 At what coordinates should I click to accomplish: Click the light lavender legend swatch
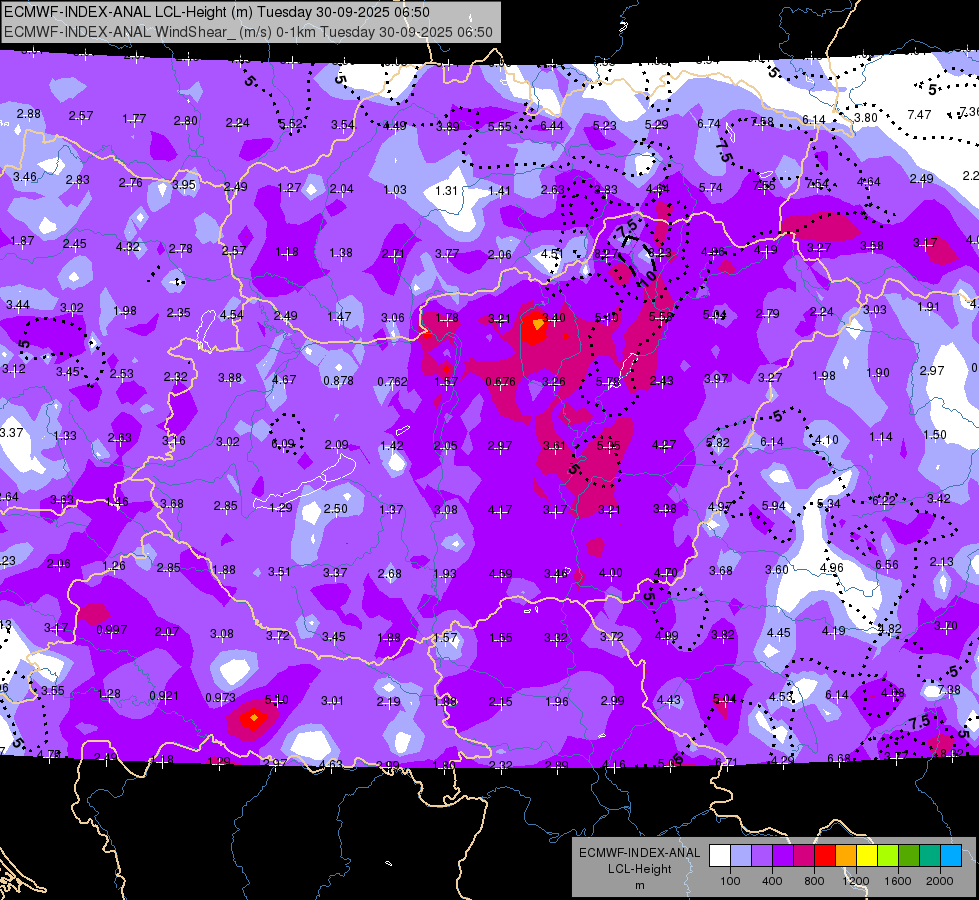741,856
